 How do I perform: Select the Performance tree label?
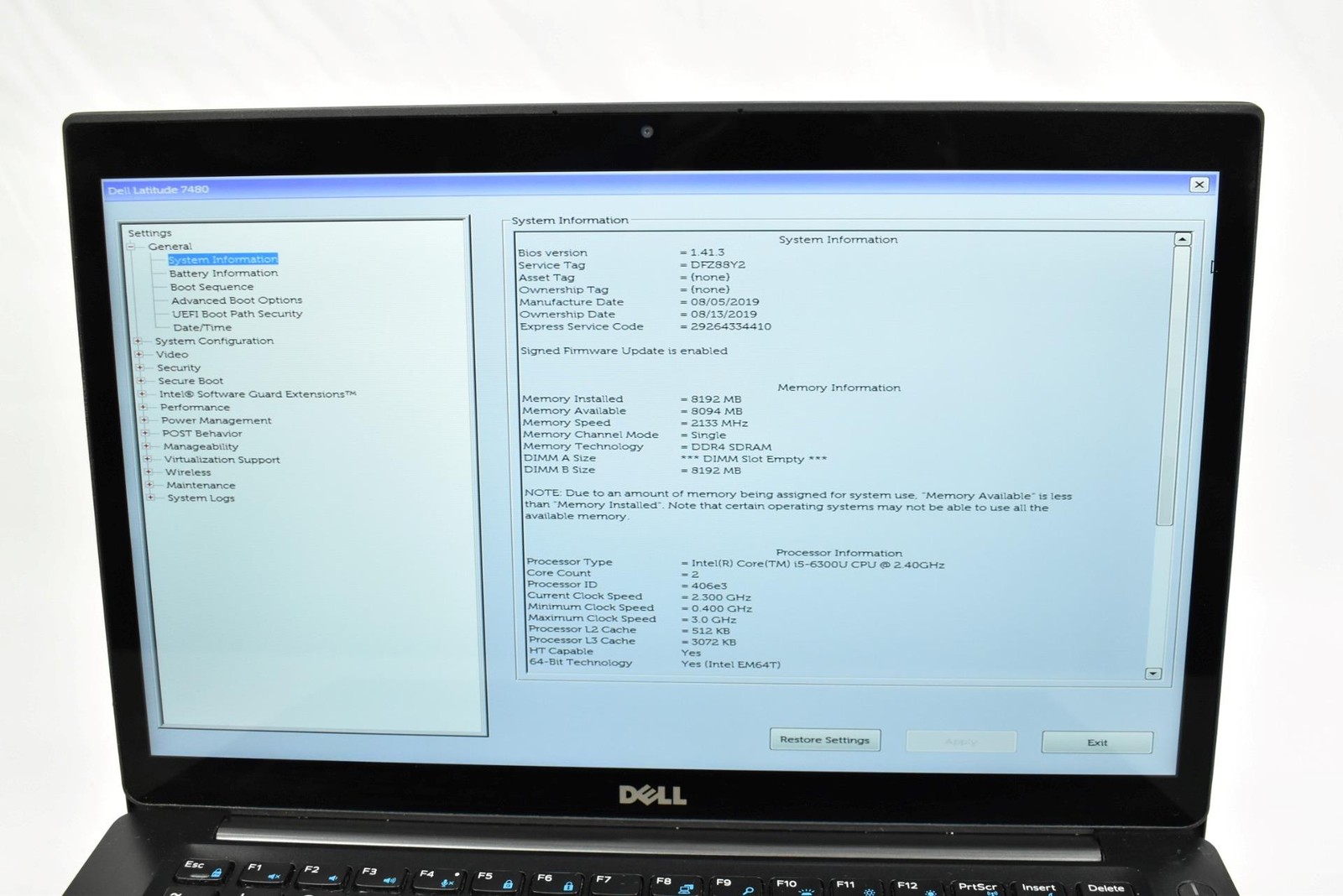pos(195,407)
